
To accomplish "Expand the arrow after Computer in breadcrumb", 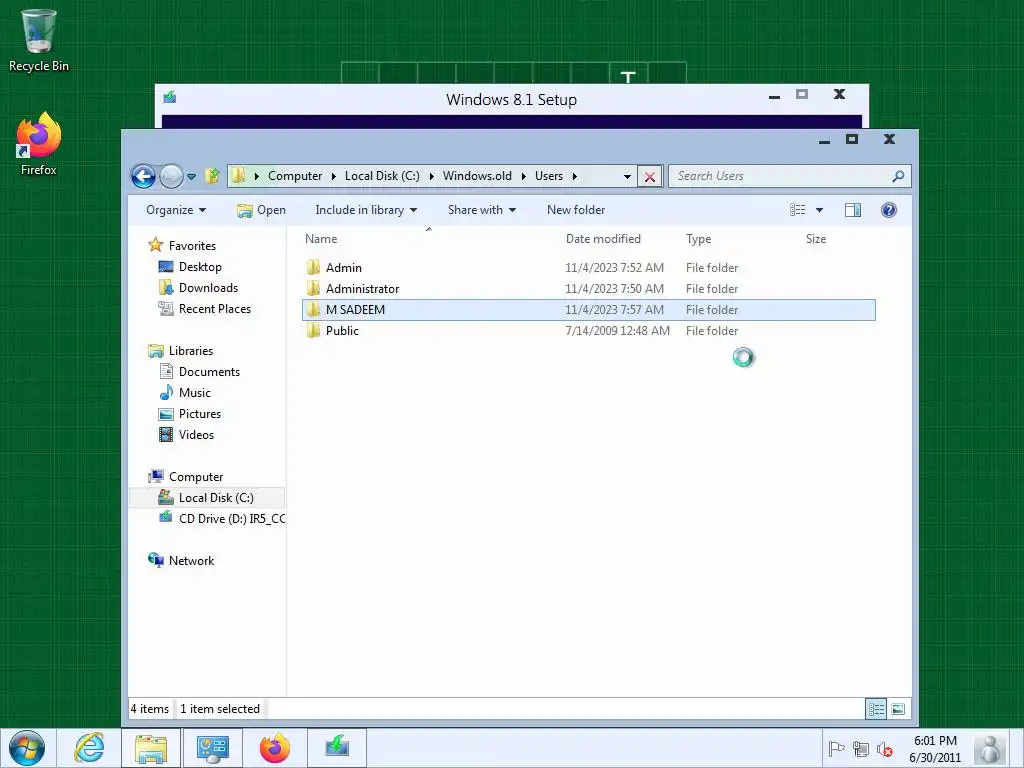I will pos(334,176).
